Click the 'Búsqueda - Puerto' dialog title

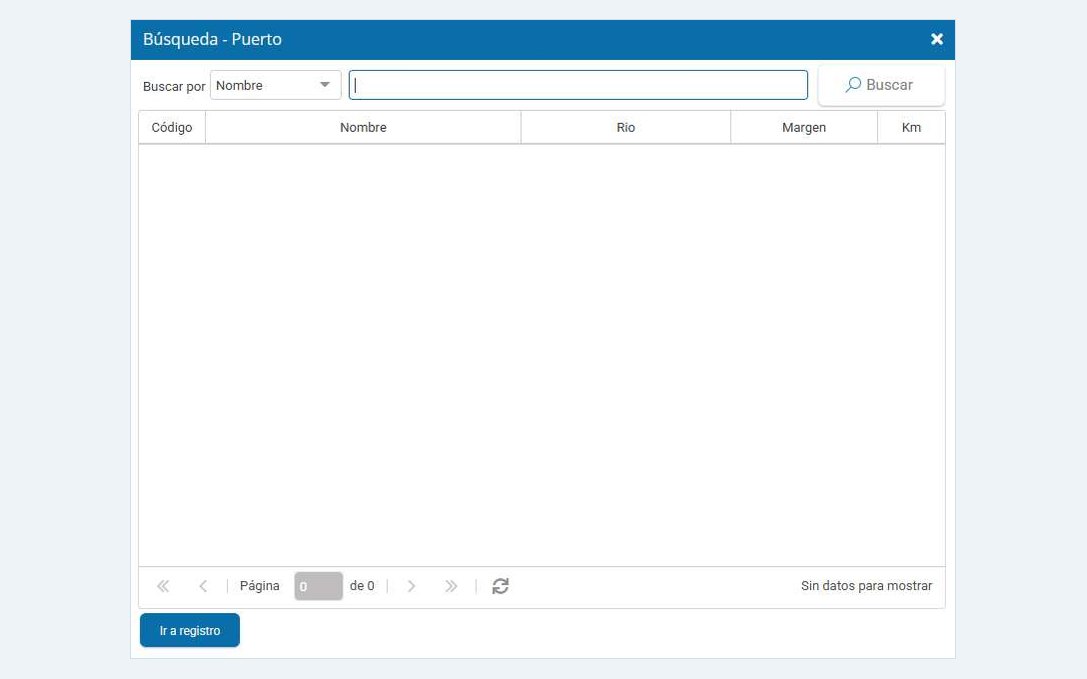coord(212,40)
